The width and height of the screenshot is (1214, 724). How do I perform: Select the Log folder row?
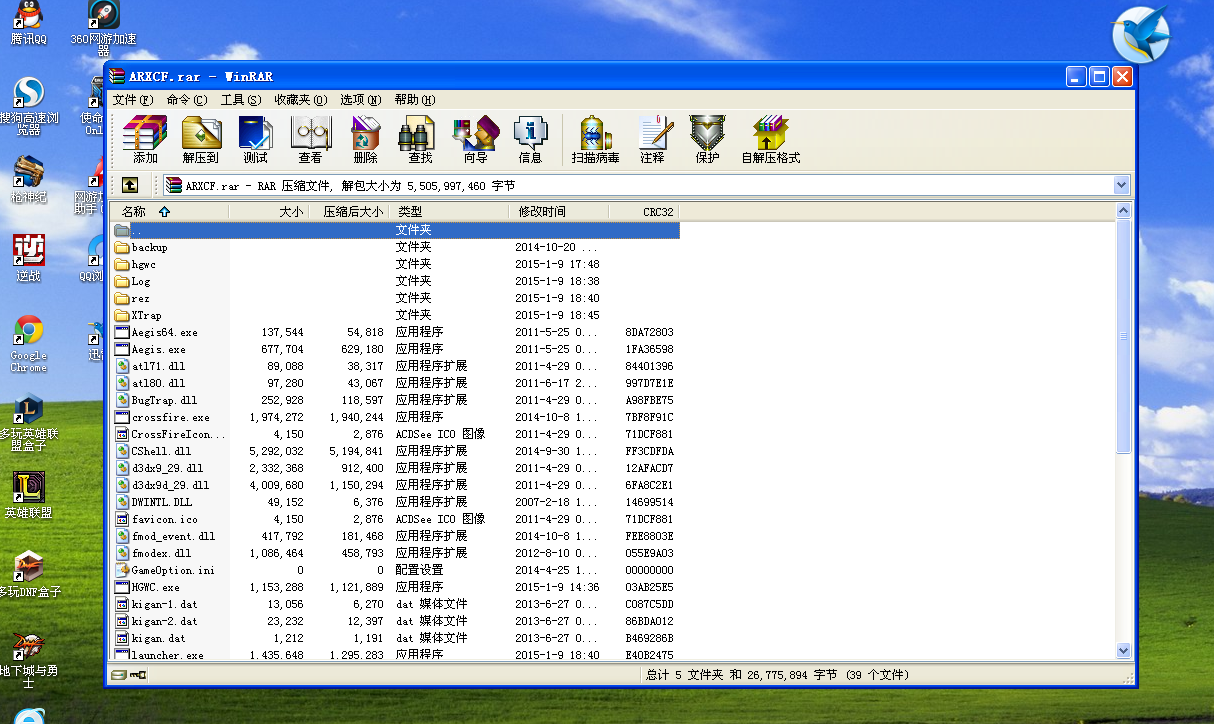(395, 281)
